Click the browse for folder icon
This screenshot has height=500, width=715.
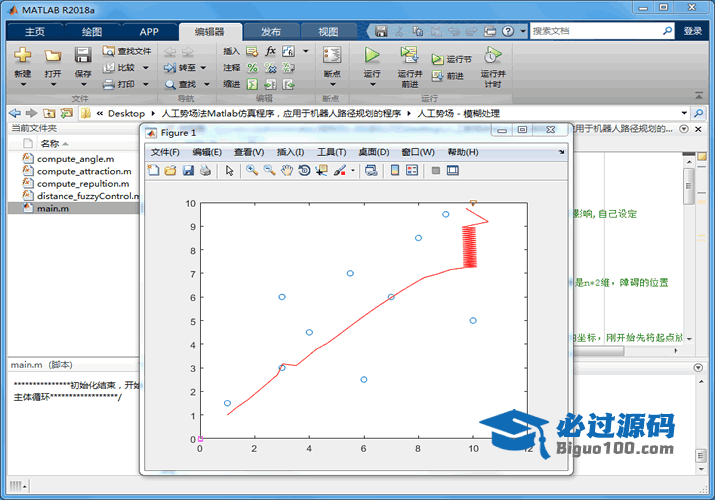(x=67, y=113)
